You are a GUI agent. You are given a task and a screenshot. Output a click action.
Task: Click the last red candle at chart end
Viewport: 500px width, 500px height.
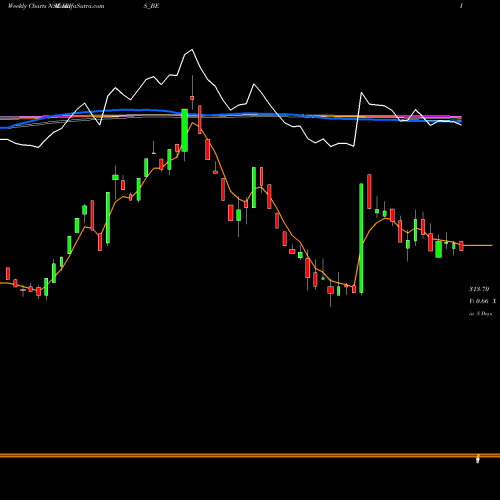(461, 246)
